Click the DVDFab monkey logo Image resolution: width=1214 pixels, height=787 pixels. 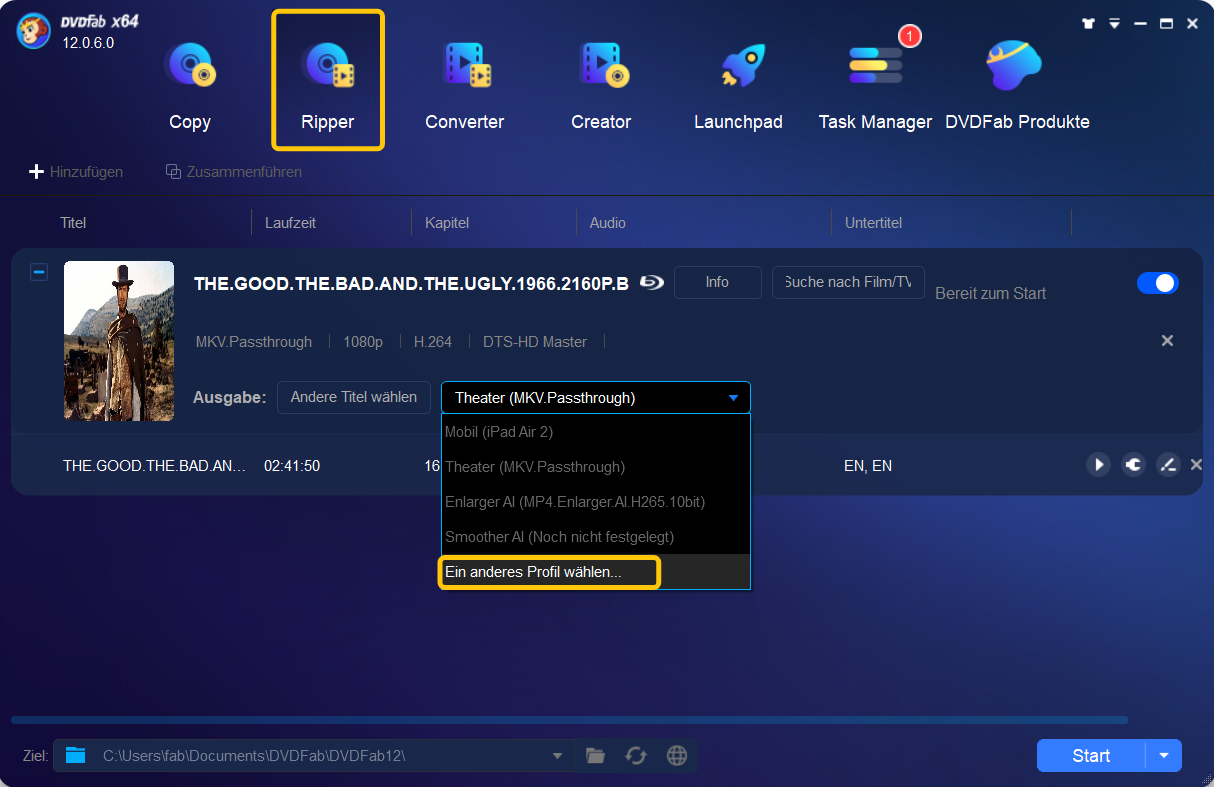[x=35, y=32]
